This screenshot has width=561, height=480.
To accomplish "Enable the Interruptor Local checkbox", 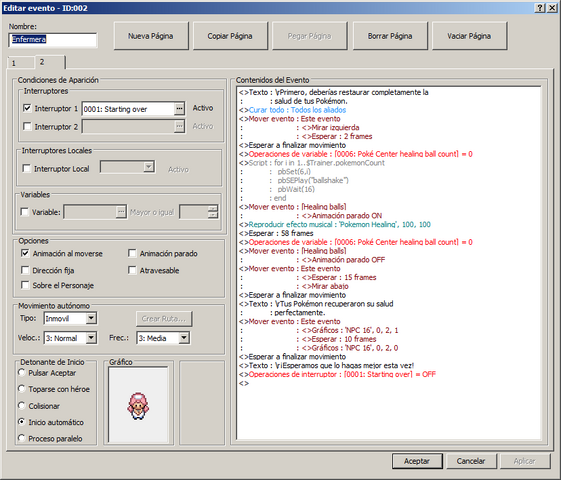I will [x=26, y=168].
